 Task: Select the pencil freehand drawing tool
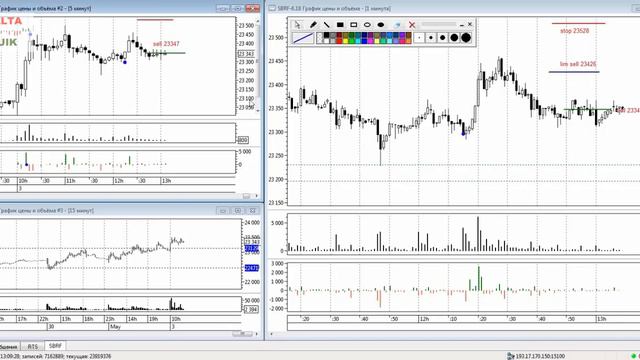coord(313,25)
